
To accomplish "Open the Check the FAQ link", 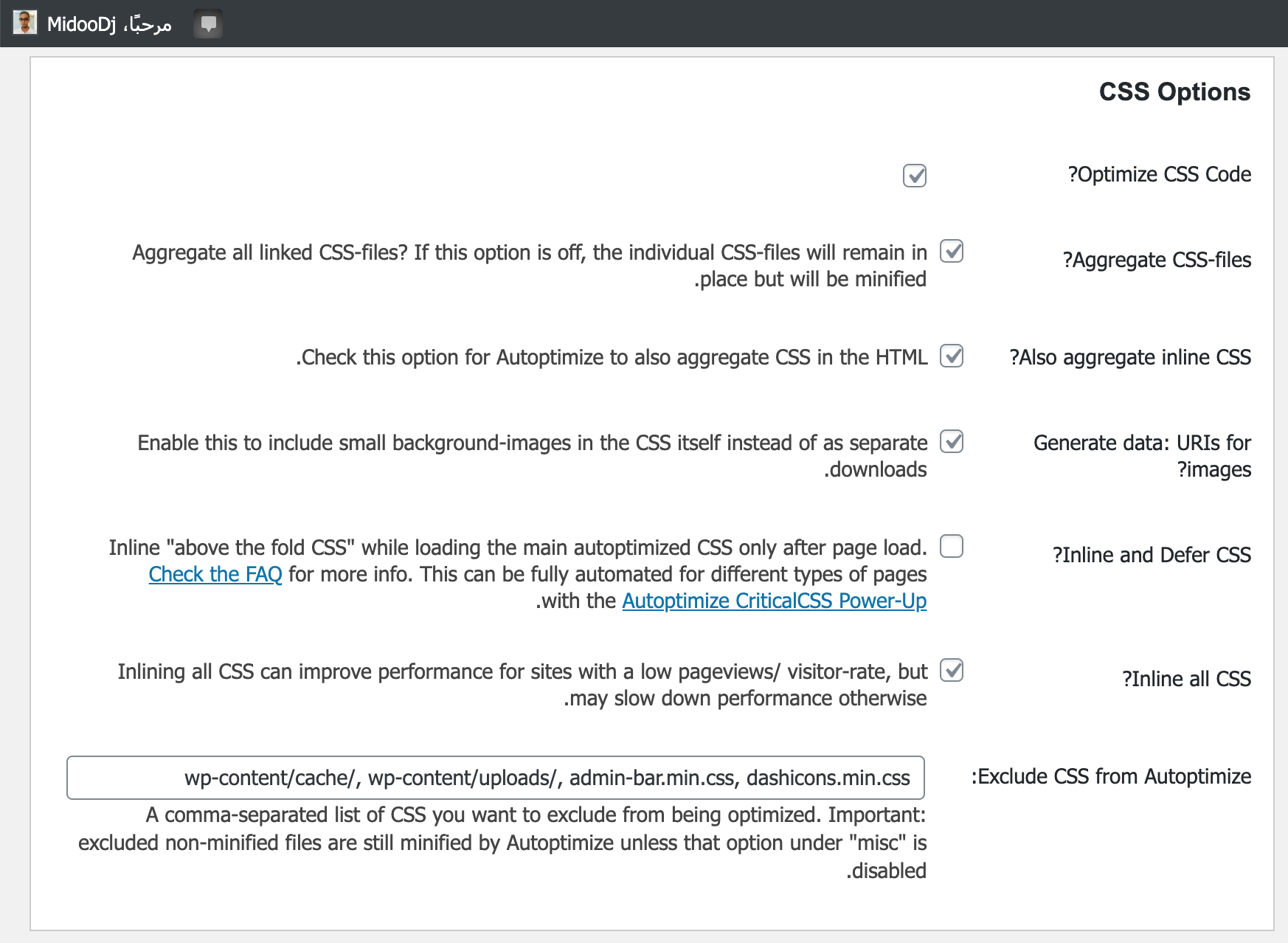I will [x=215, y=574].
